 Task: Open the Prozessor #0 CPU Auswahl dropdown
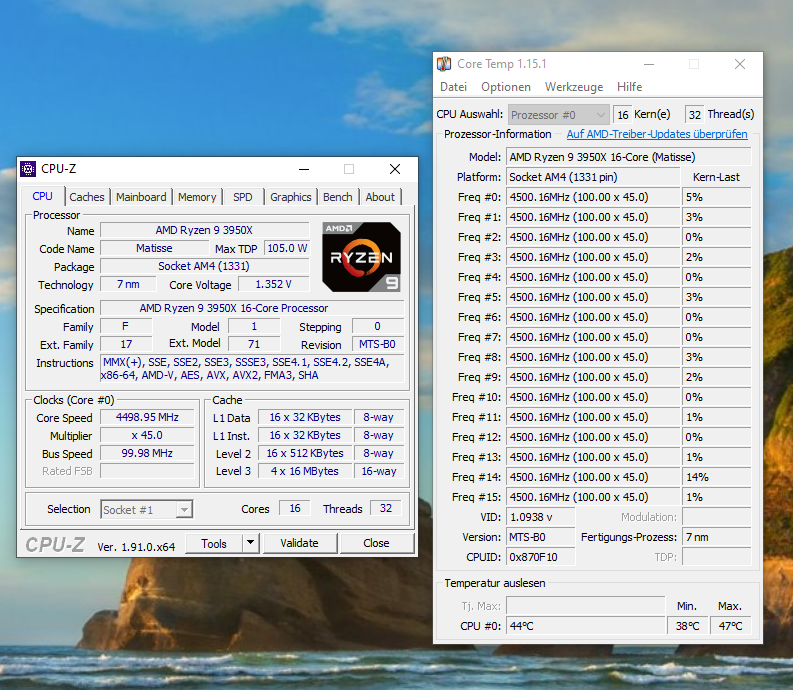pyautogui.click(x=558, y=115)
